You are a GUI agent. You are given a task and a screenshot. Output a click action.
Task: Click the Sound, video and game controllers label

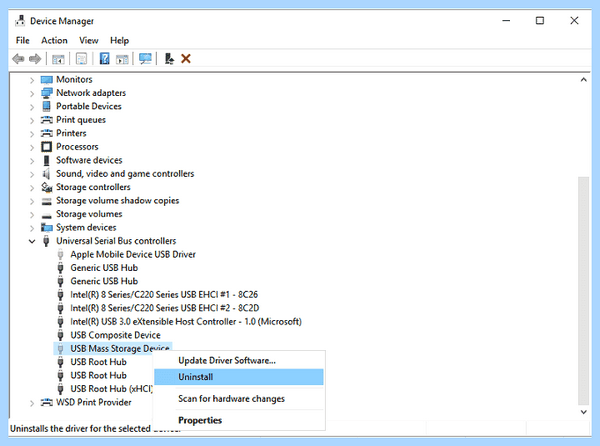pyautogui.click(x=125, y=174)
